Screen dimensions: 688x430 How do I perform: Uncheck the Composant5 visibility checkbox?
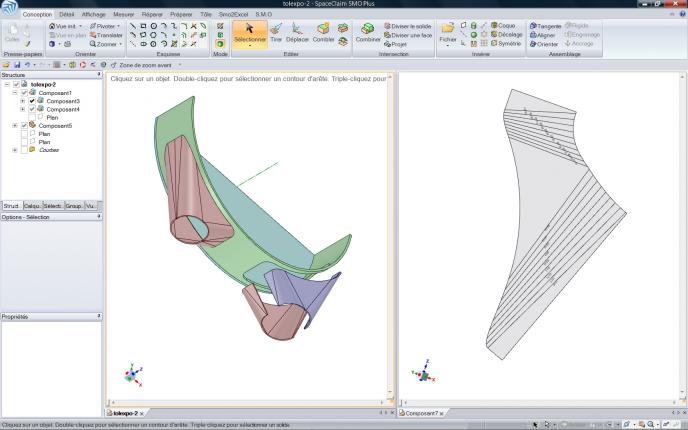[x=24, y=126]
